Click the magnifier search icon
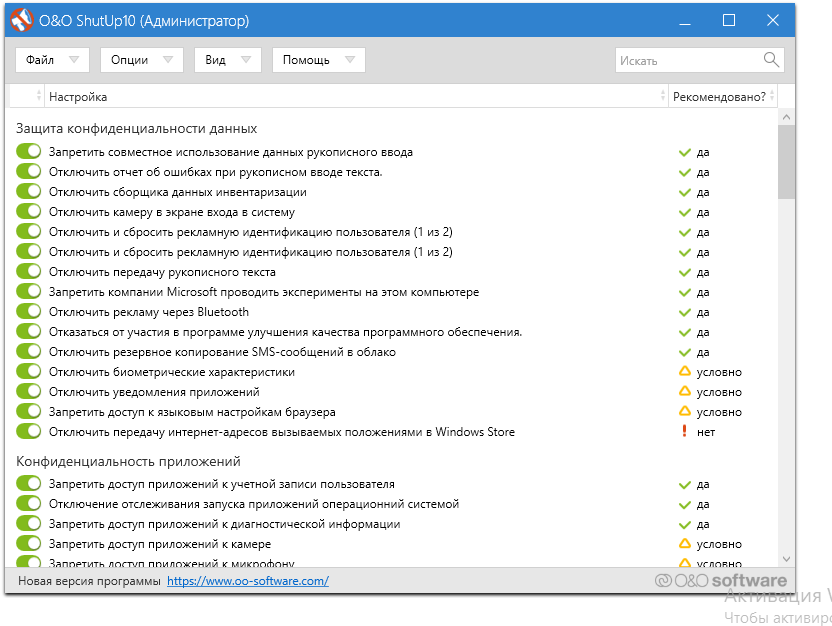The width and height of the screenshot is (832, 626). 772,59
